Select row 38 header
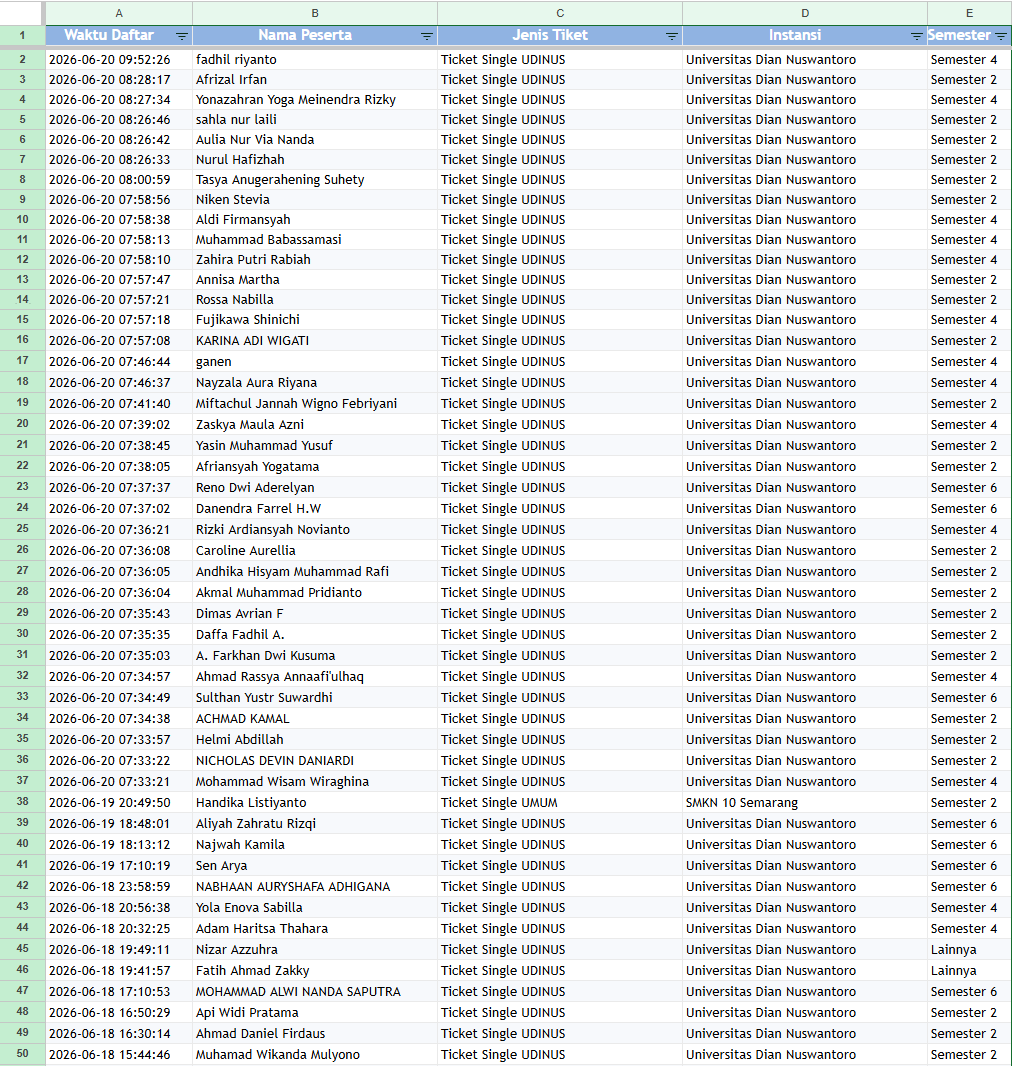This screenshot has width=1012, height=1066. pos(22,802)
